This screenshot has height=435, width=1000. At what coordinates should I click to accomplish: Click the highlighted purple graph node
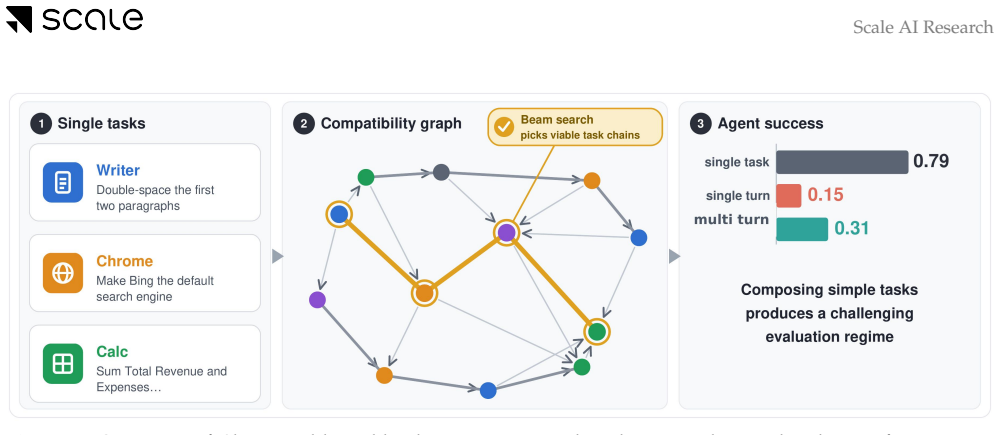[x=506, y=233]
